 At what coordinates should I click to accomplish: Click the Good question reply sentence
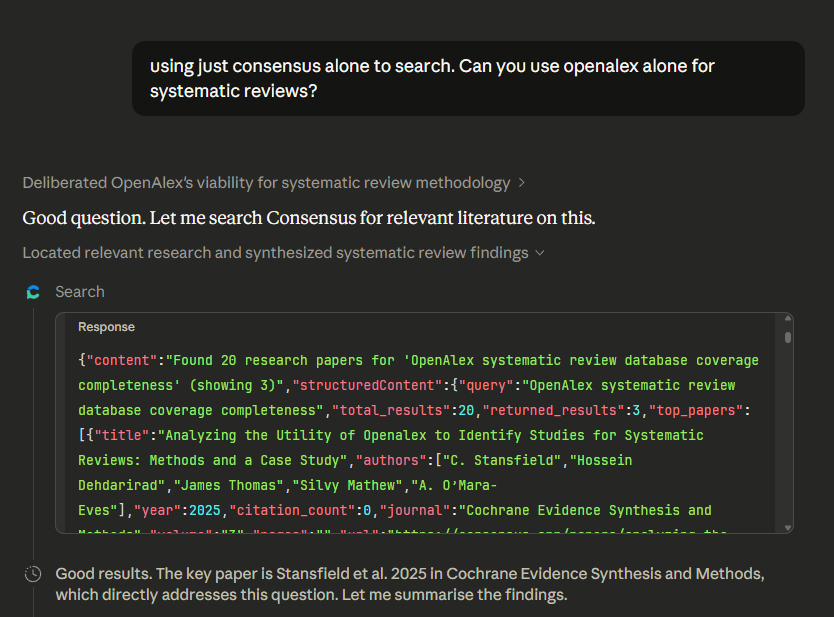coord(308,218)
